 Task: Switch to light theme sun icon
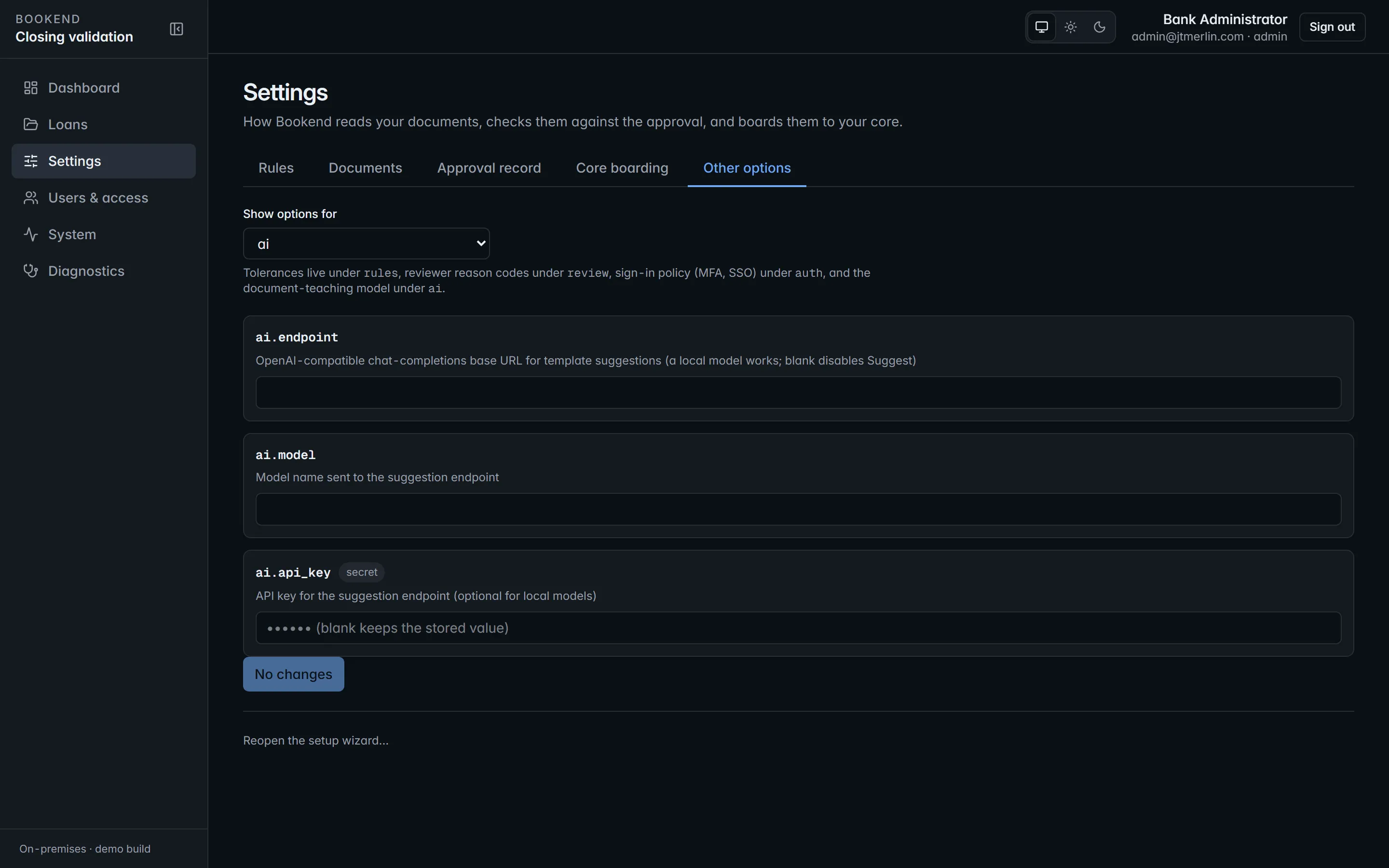click(x=1071, y=27)
